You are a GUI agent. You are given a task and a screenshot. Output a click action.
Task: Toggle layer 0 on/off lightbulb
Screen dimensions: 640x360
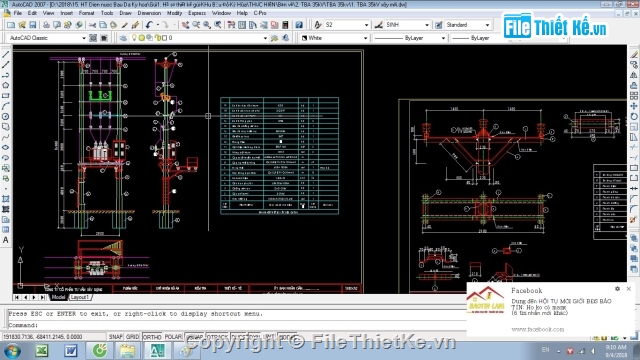tap(134, 38)
